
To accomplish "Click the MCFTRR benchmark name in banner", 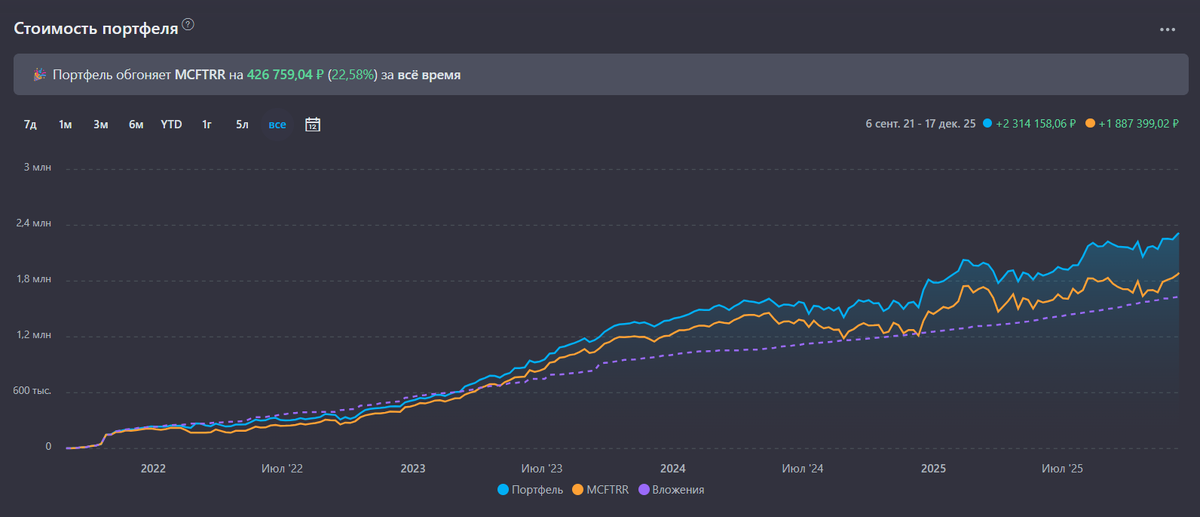I will tap(200, 75).
